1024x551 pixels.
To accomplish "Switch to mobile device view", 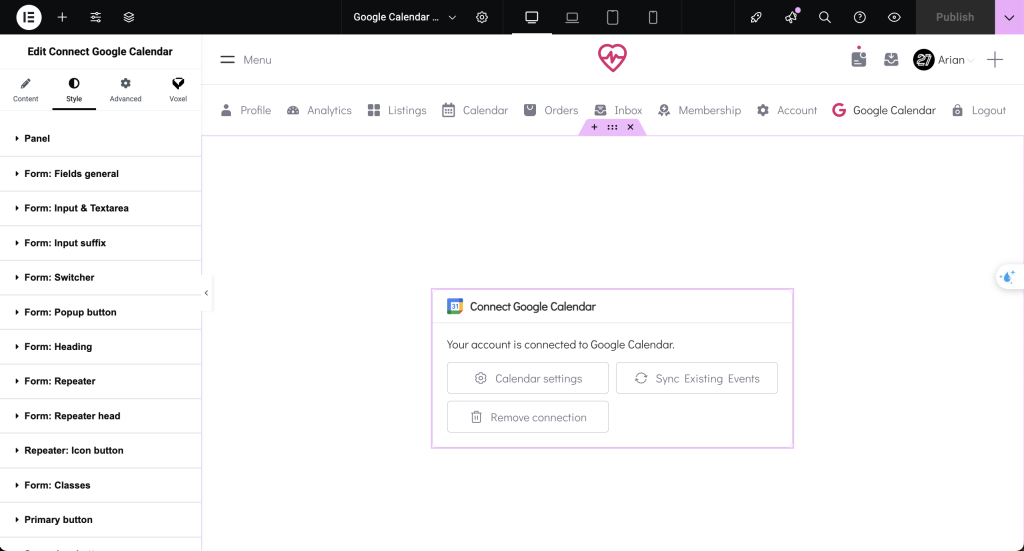I will [653, 17].
